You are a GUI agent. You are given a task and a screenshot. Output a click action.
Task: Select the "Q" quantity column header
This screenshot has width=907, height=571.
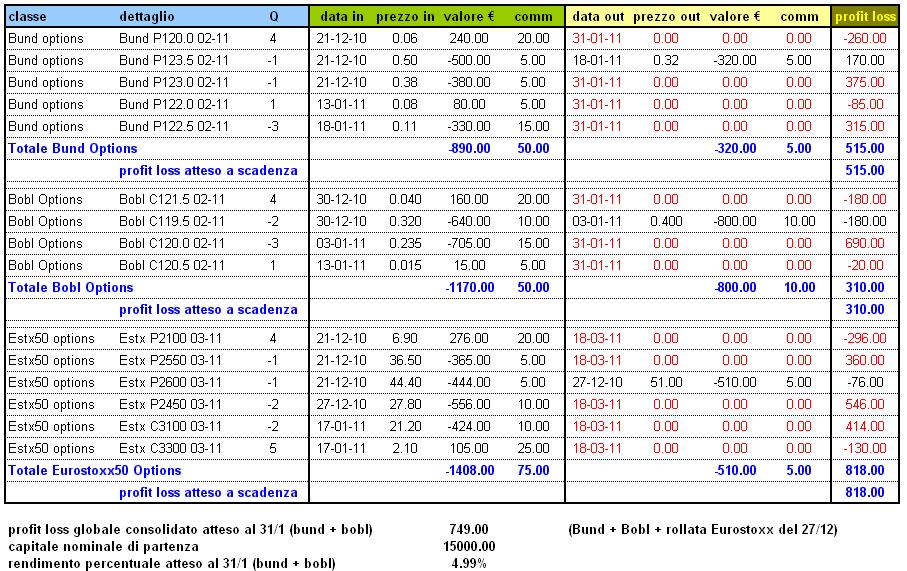pos(275,16)
